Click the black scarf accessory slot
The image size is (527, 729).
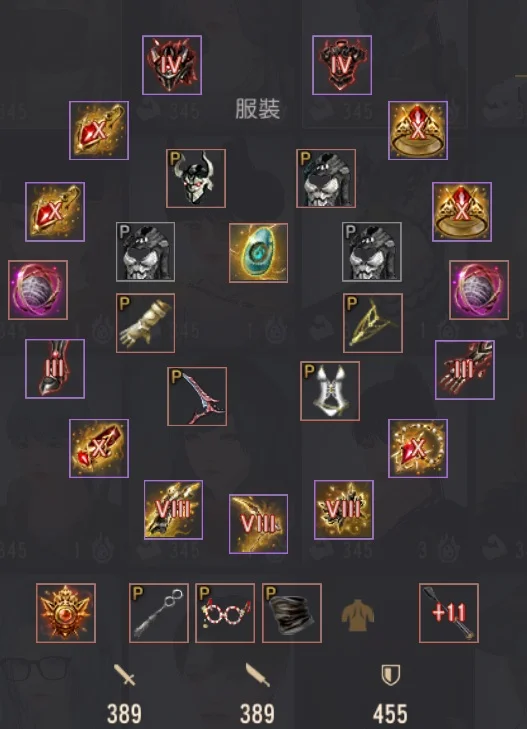[x=292, y=613]
